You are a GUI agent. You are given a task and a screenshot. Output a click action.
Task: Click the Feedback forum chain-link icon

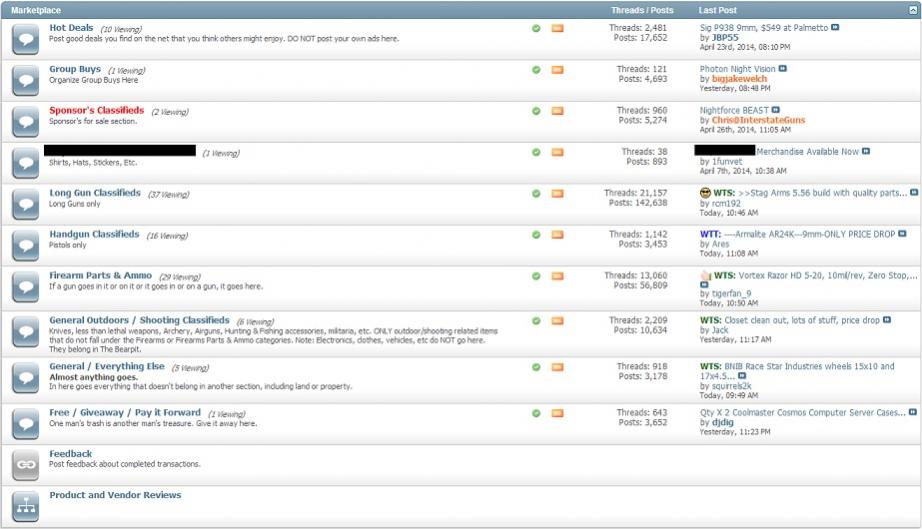coord(25,464)
